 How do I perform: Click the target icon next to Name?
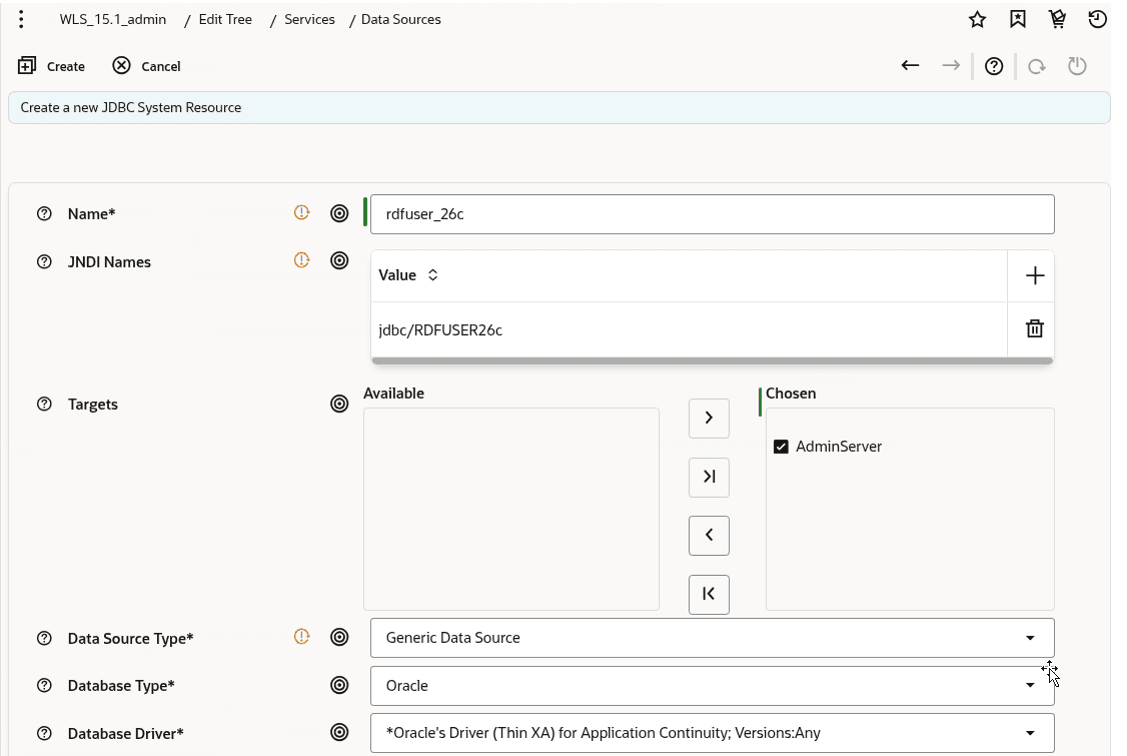(339, 213)
